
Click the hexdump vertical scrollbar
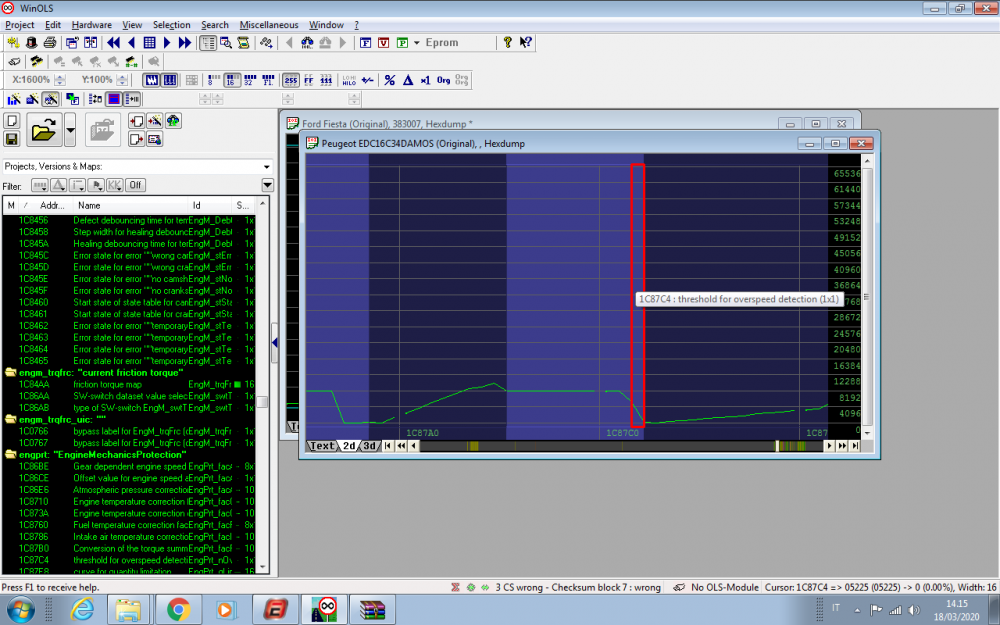click(x=866, y=297)
